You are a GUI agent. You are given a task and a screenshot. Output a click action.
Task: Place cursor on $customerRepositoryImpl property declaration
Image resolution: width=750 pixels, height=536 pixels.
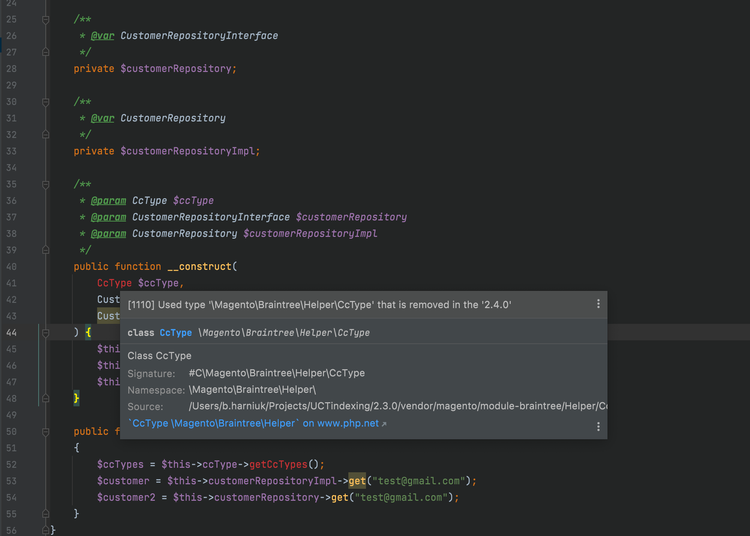tap(189, 151)
